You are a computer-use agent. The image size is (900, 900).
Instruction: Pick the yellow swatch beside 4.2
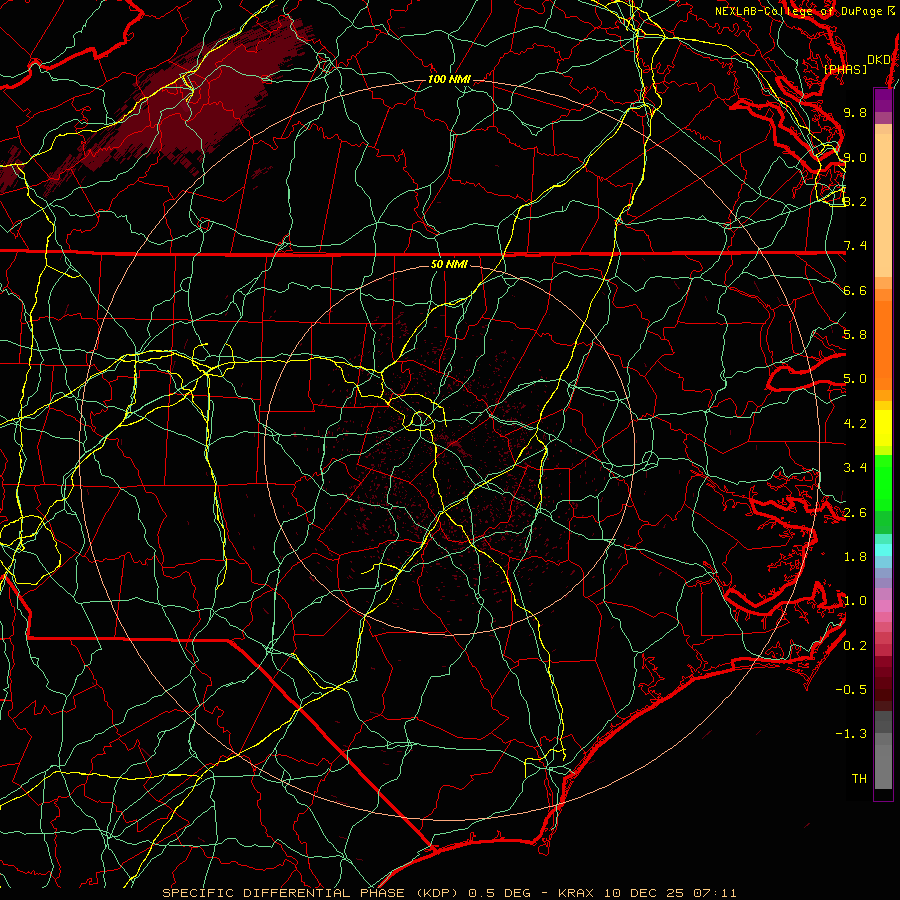tap(883, 428)
